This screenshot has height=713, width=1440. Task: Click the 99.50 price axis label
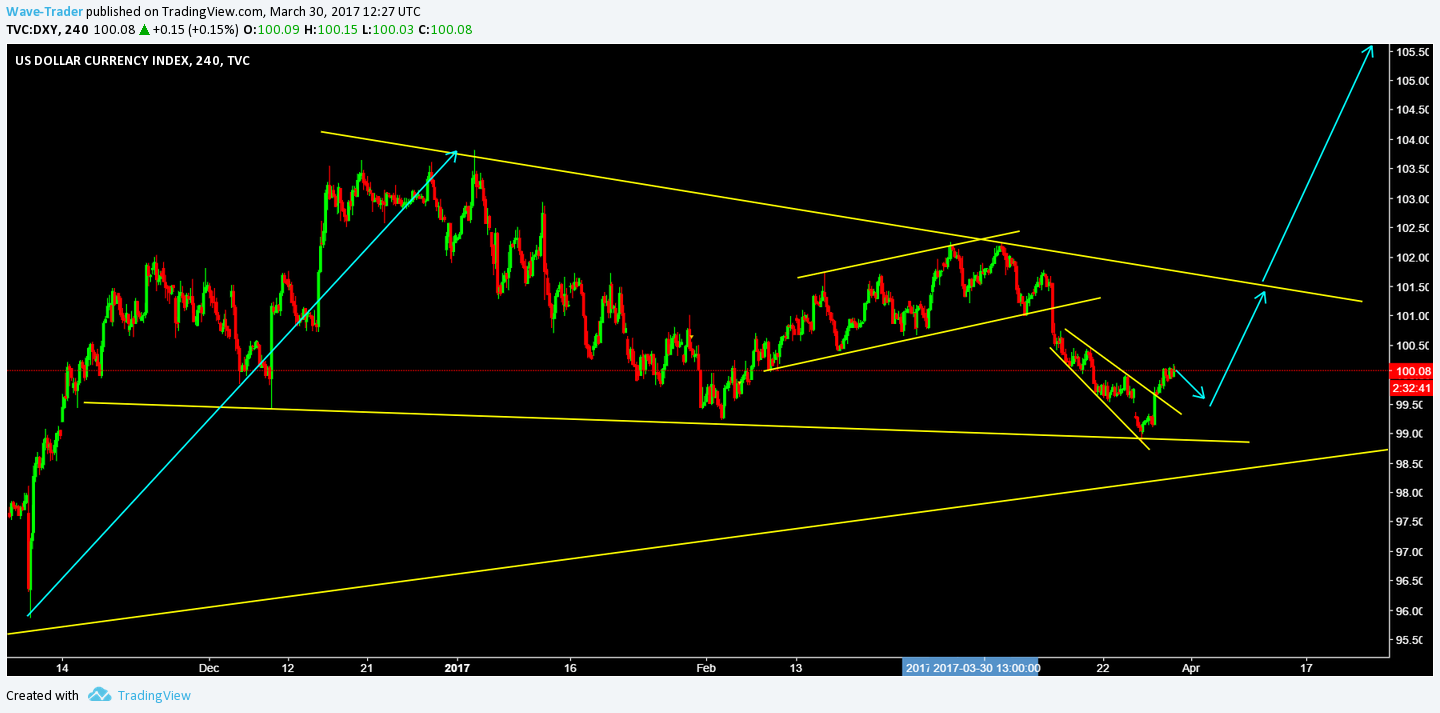(x=1410, y=405)
